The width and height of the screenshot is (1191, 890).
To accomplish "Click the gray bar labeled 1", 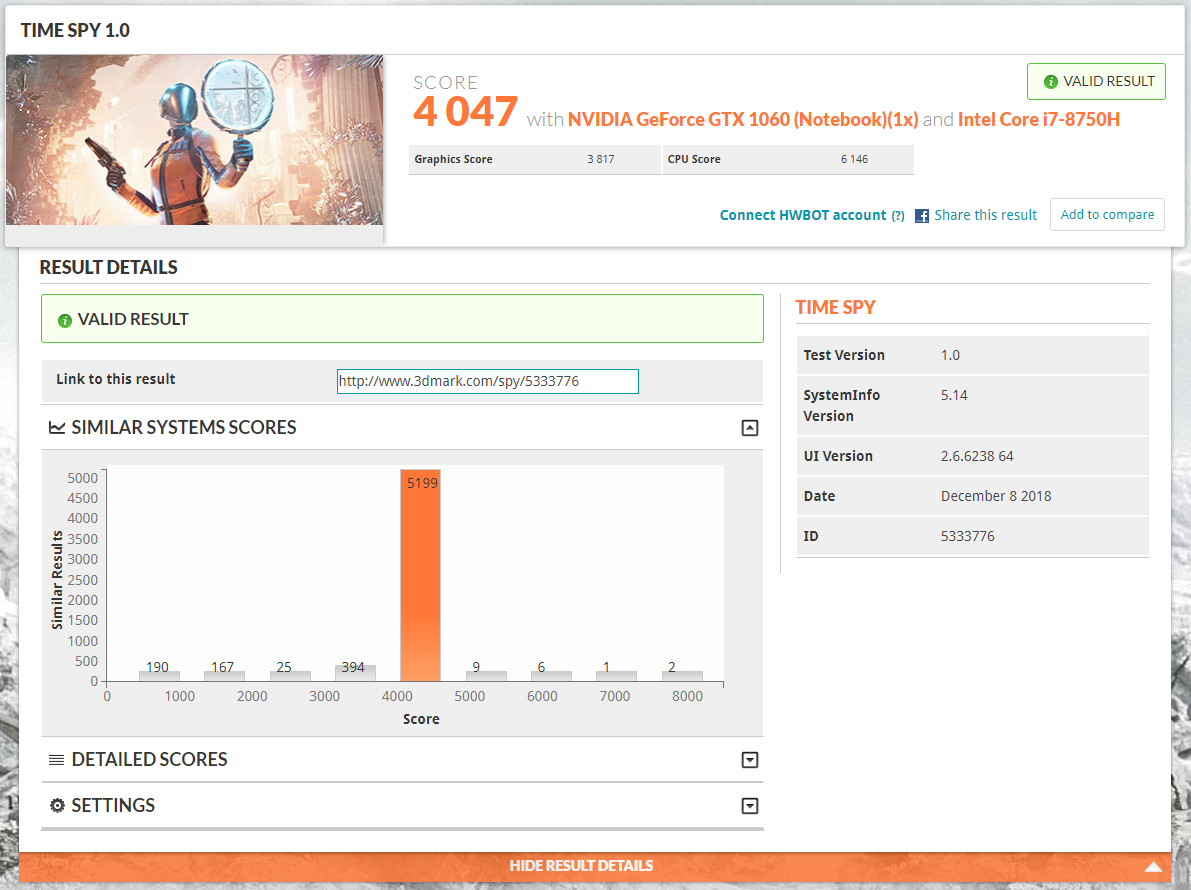I will click(617, 676).
